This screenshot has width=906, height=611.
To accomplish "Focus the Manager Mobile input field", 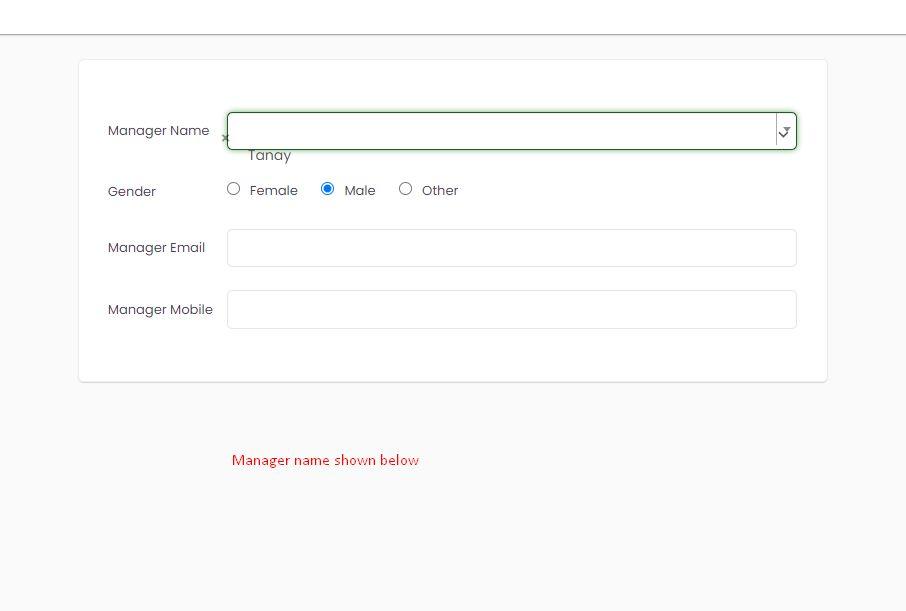I will click(x=512, y=309).
